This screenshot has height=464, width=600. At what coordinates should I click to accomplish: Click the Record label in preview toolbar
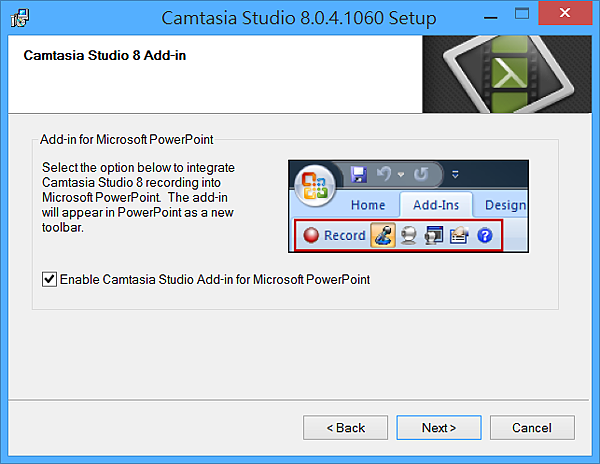coord(345,235)
